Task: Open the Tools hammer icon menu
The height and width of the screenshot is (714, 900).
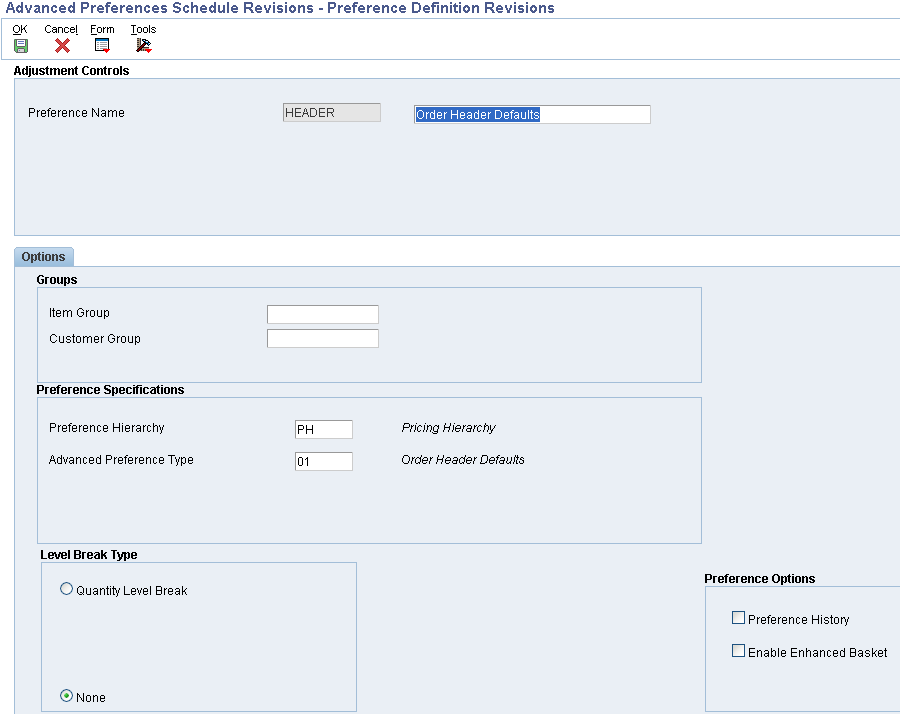Action: click(x=143, y=46)
